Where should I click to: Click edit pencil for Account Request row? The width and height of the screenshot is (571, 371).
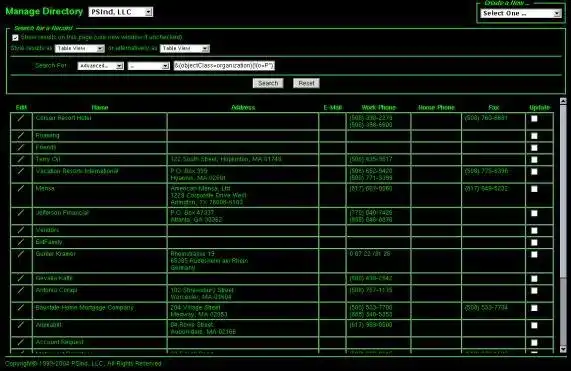[21, 342]
